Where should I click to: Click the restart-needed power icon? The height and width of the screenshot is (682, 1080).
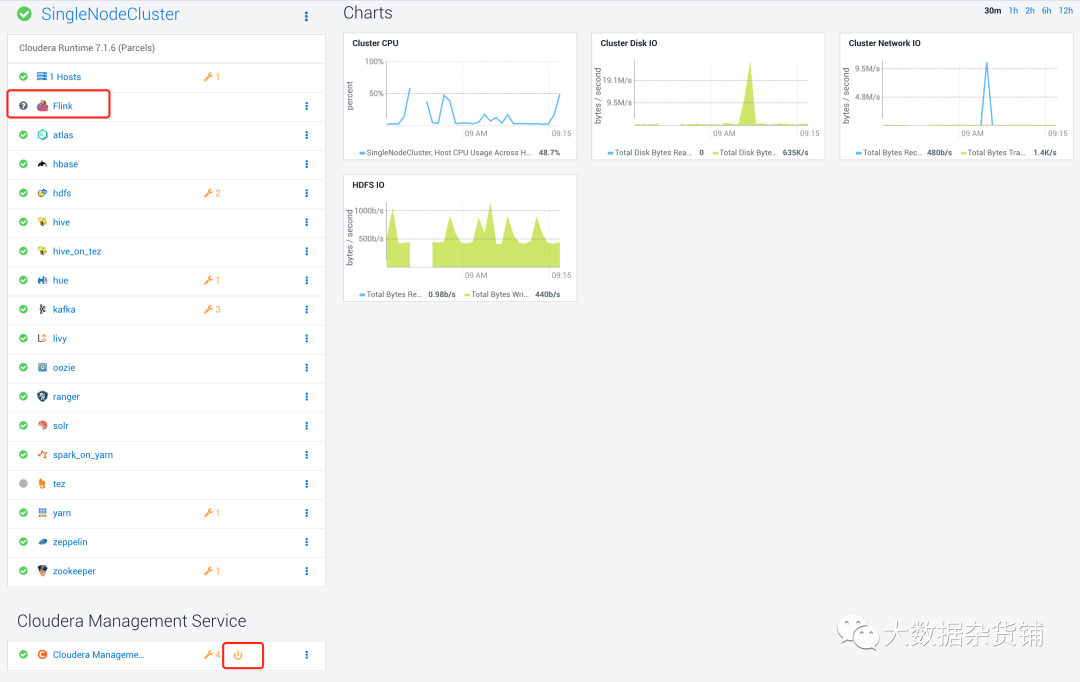(238, 655)
